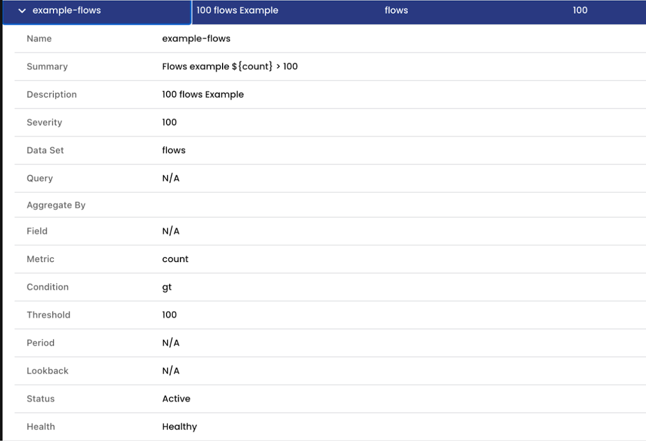Screen dimensions: 646x445
Task: Click the 'flows' data set header cell
Action: click(x=396, y=11)
